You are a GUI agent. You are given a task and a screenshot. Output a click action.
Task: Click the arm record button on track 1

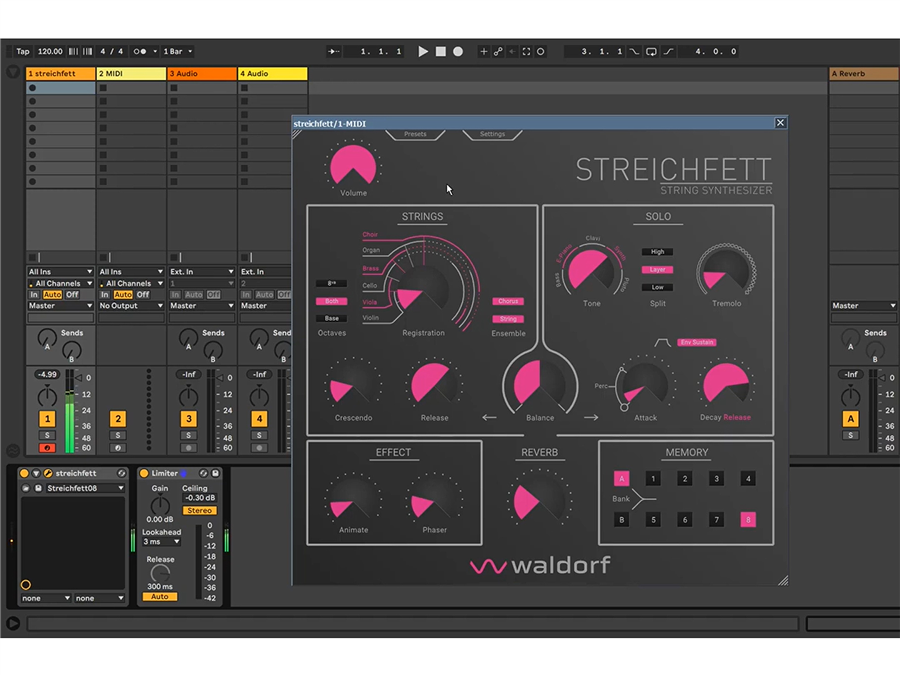47,448
